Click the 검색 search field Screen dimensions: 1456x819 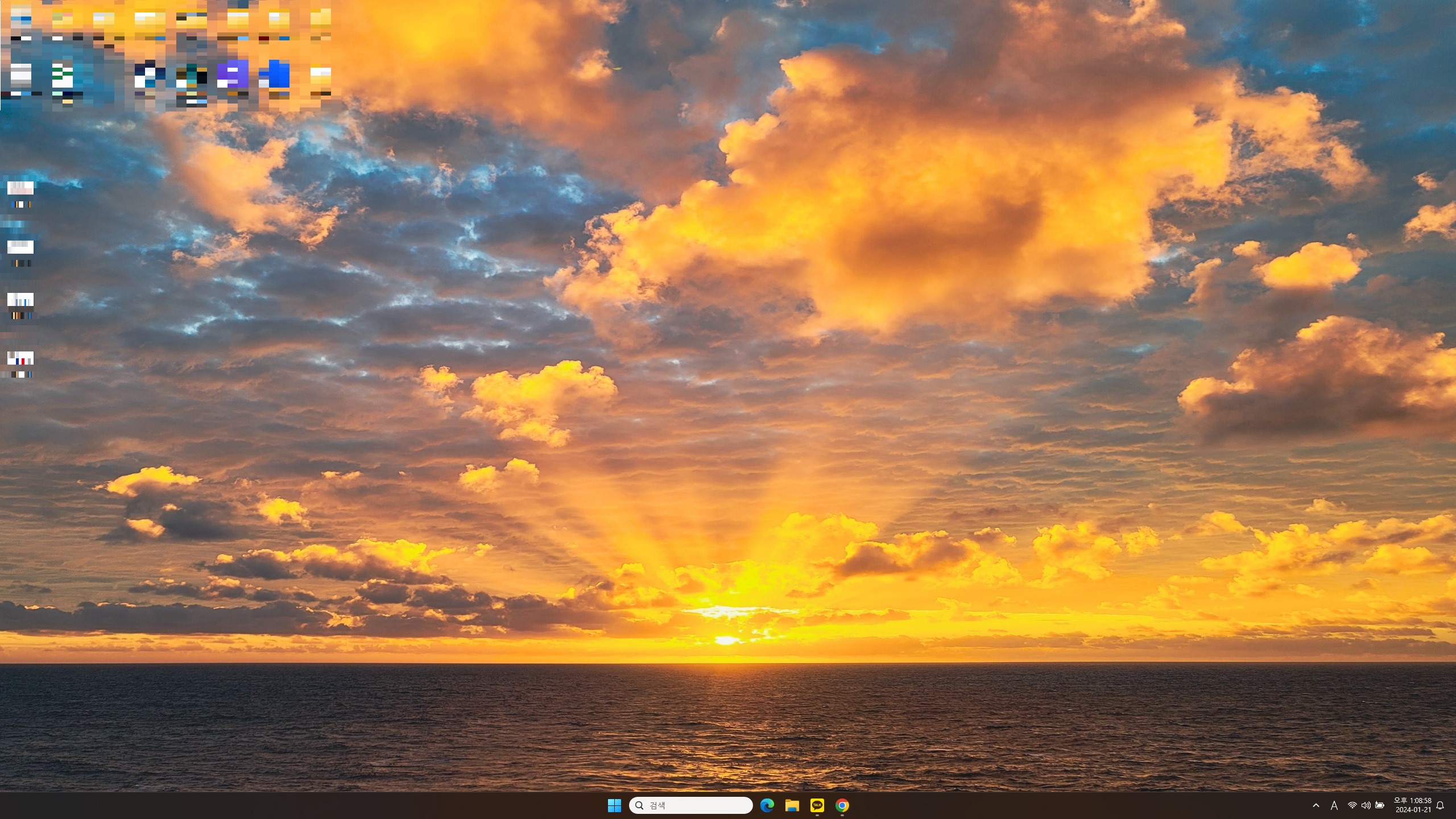pyautogui.click(x=691, y=805)
